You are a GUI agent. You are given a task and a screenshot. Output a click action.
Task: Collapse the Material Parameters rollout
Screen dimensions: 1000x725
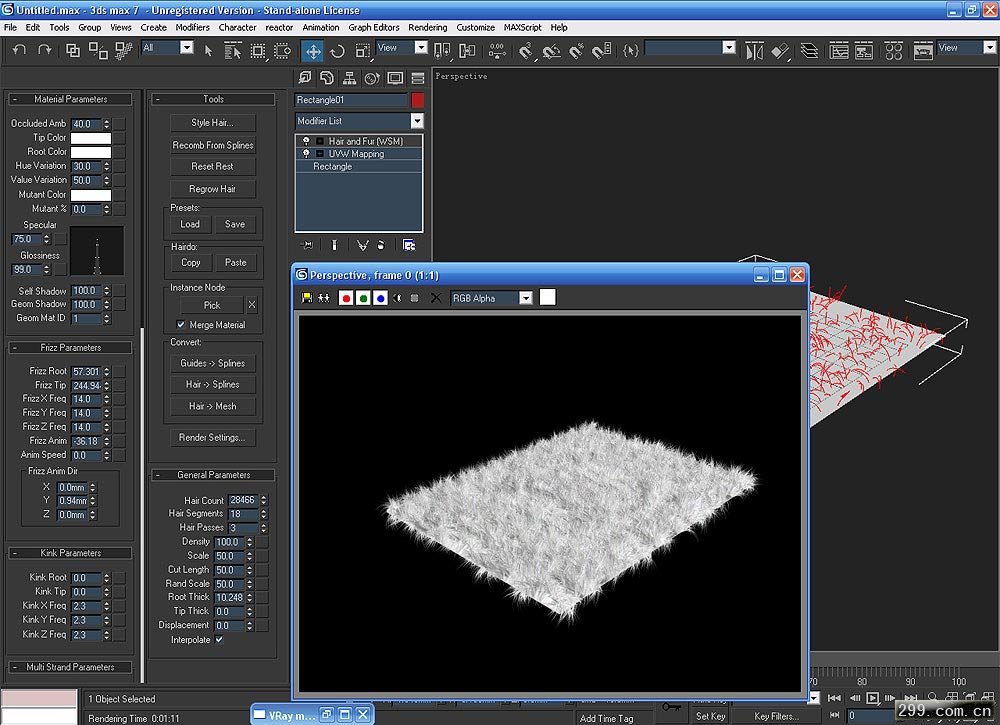click(70, 99)
